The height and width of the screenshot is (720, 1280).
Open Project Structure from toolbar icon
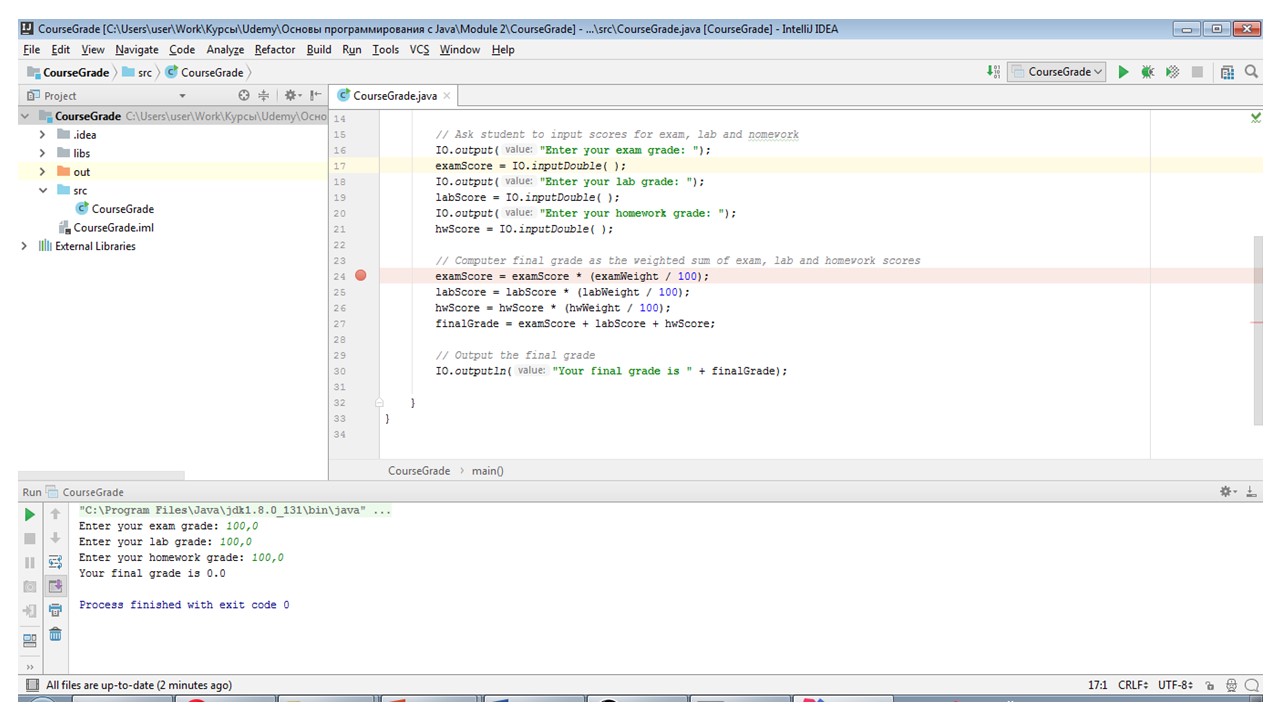tap(1227, 72)
